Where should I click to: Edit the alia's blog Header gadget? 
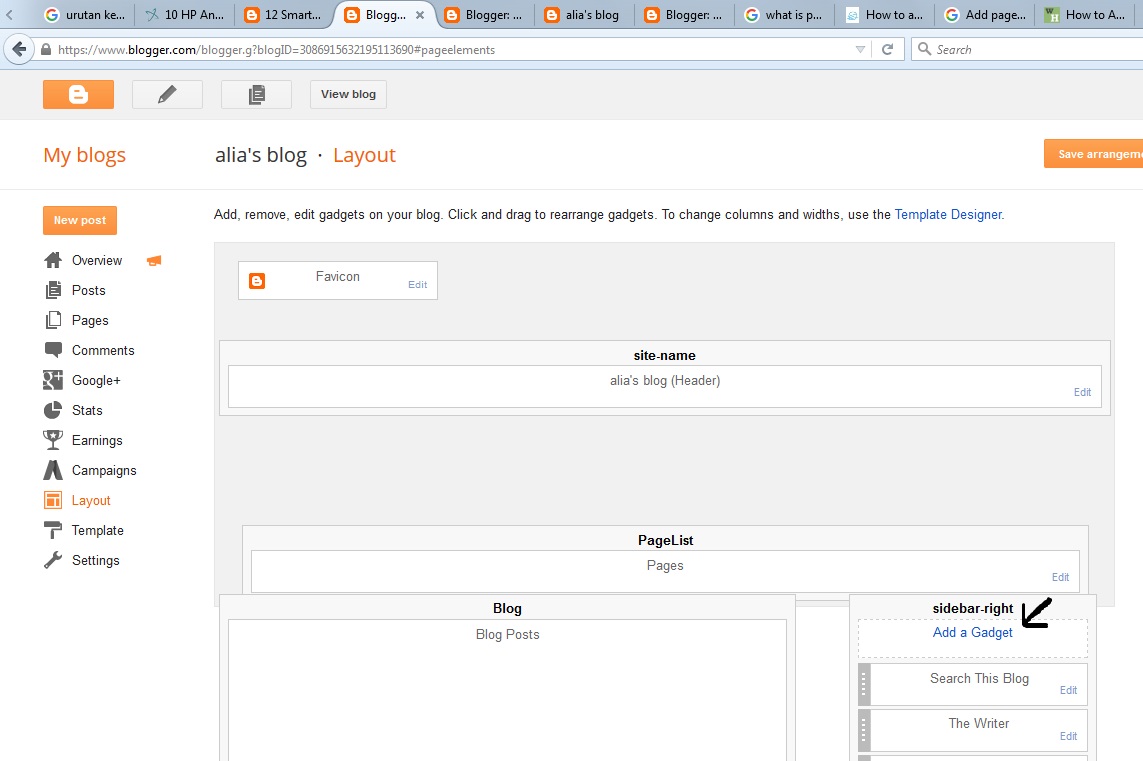pyautogui.click(x=1082, y=392)
